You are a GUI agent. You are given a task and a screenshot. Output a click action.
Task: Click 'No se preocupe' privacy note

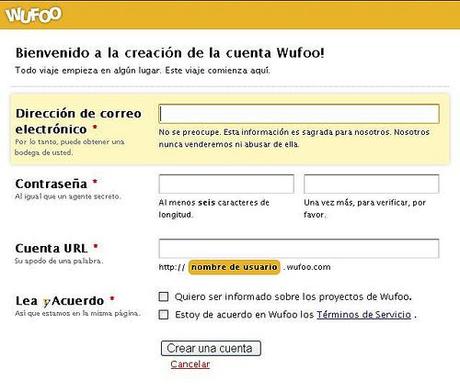click(294, 138)
